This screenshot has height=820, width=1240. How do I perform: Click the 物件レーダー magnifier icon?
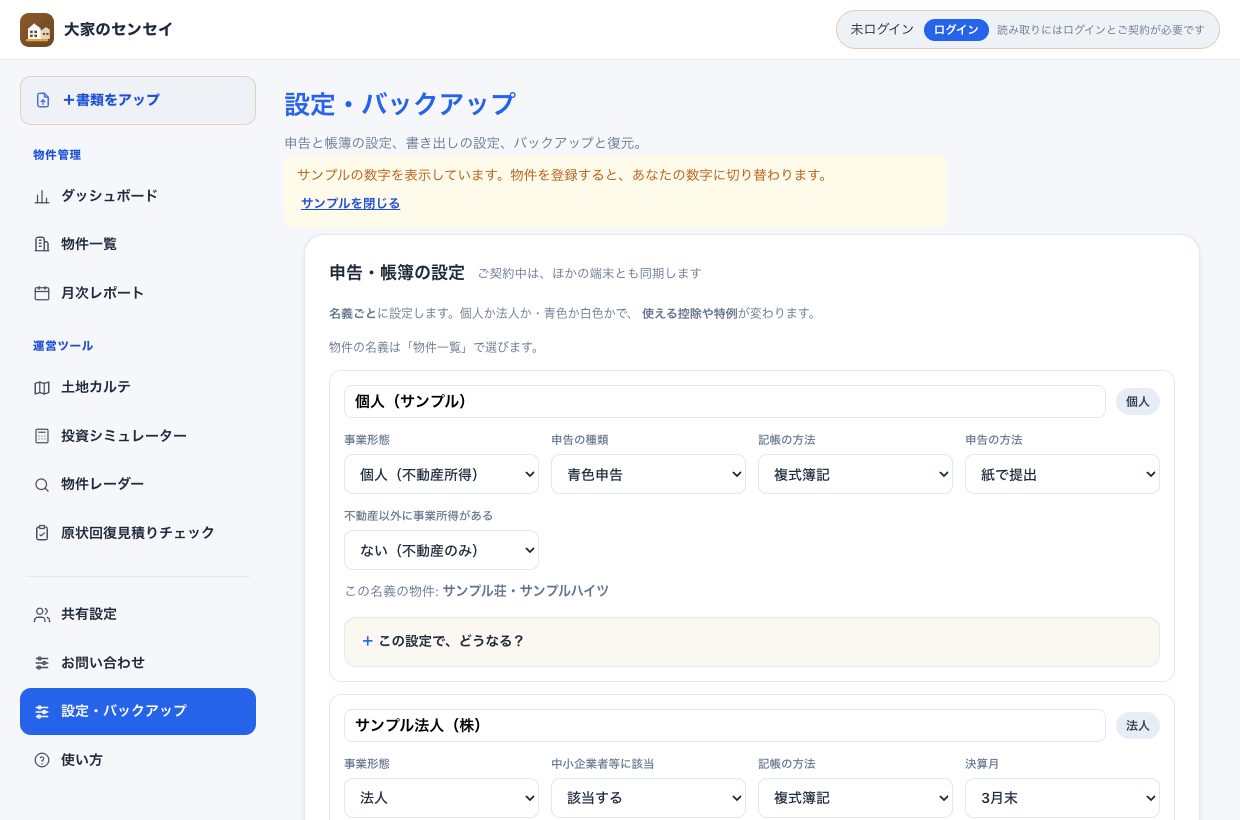[x=42, y=484]
